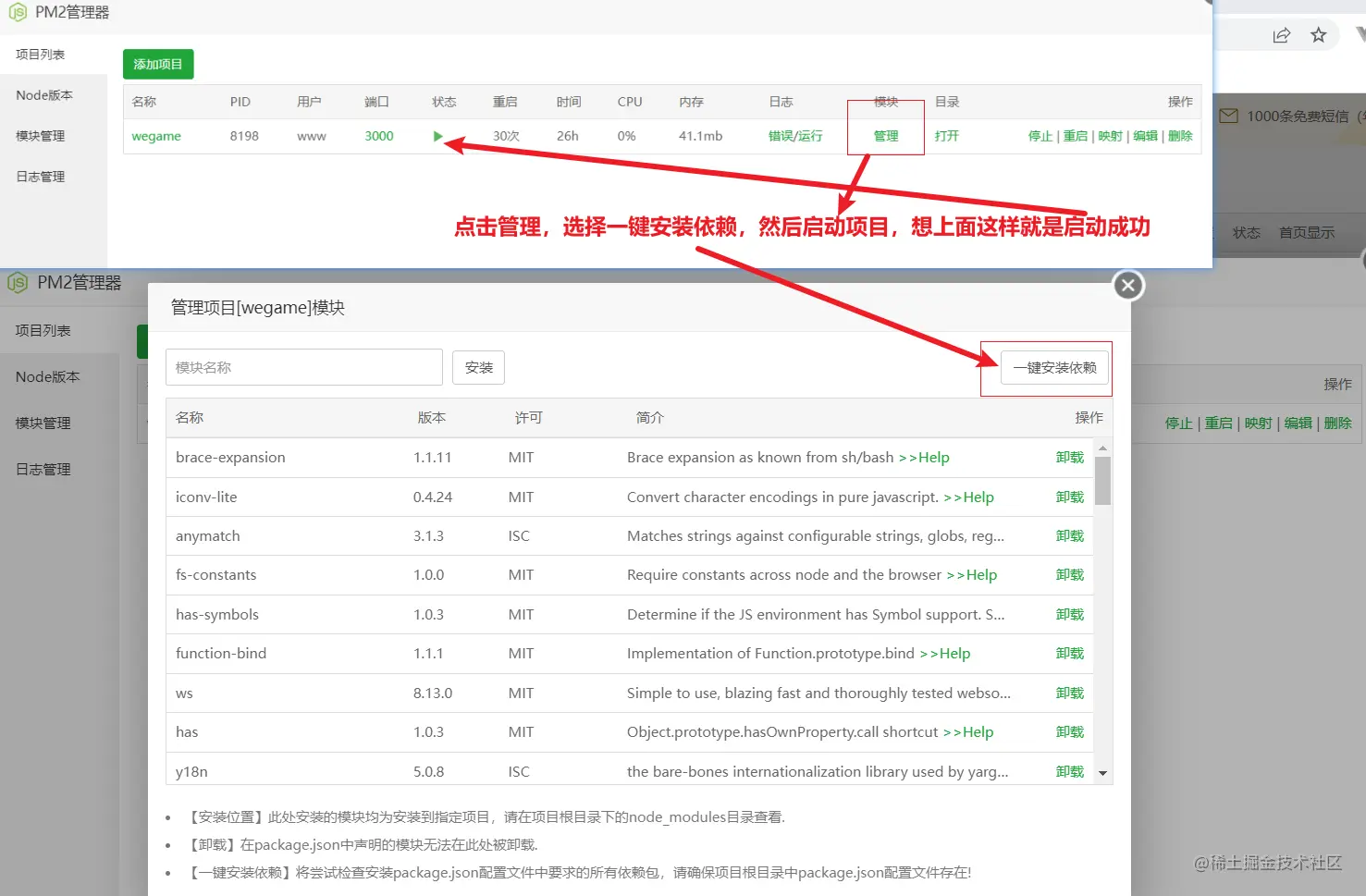Click 删除 in the upper wegame row
1366x896 pixels.
(x=1181, y=136)
